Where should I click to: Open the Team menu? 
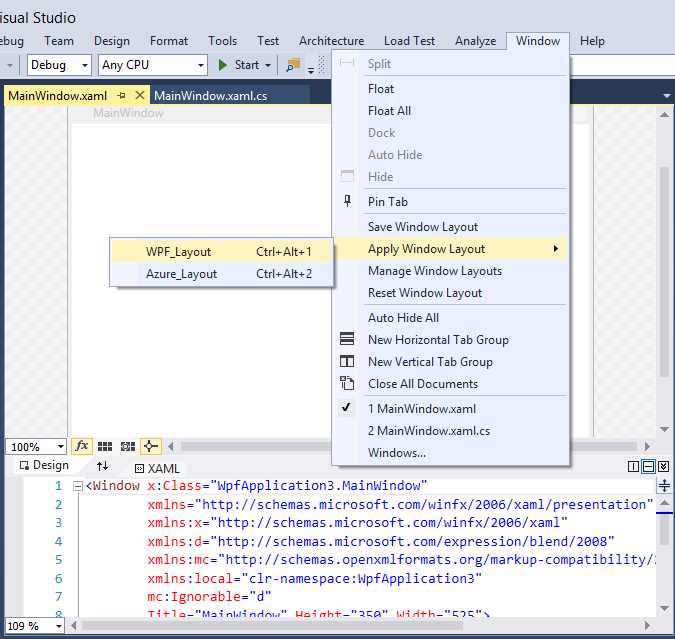click(x=59, y=41)
